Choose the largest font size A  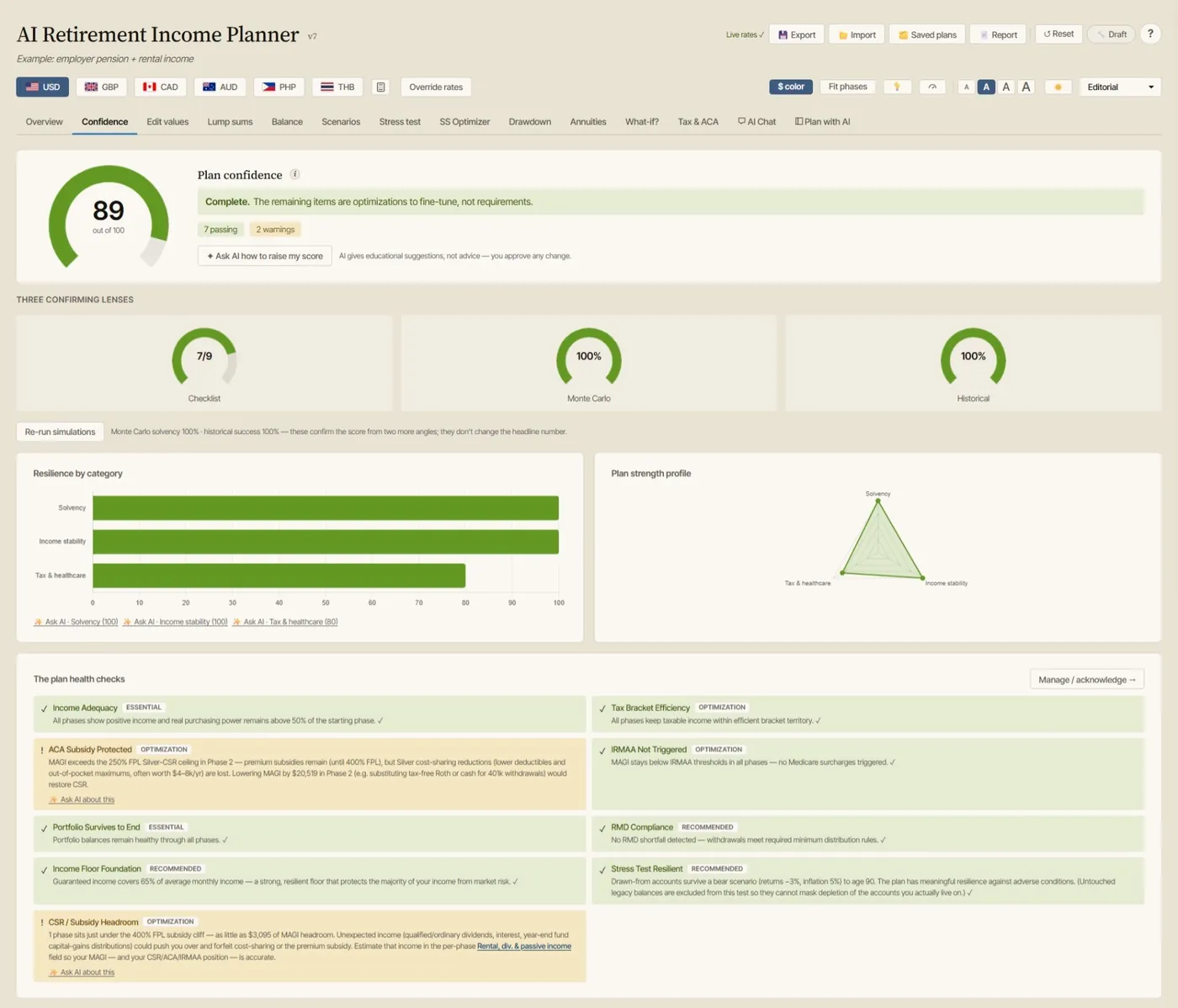tap(1026, 87)
